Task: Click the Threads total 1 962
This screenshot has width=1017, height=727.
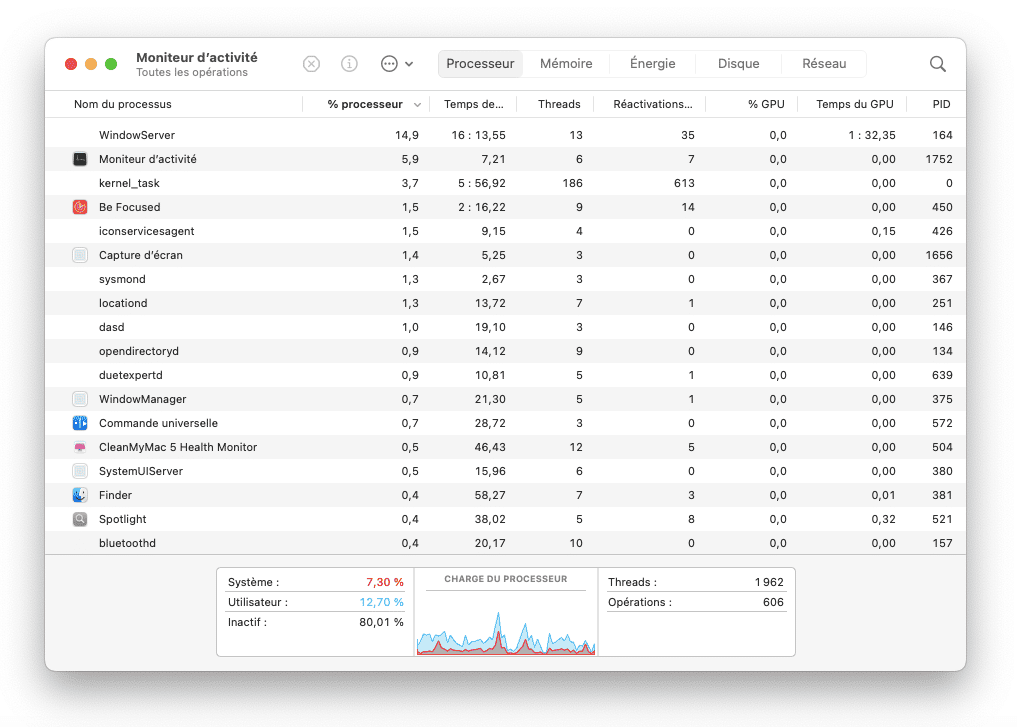Action: coord(769,582)
